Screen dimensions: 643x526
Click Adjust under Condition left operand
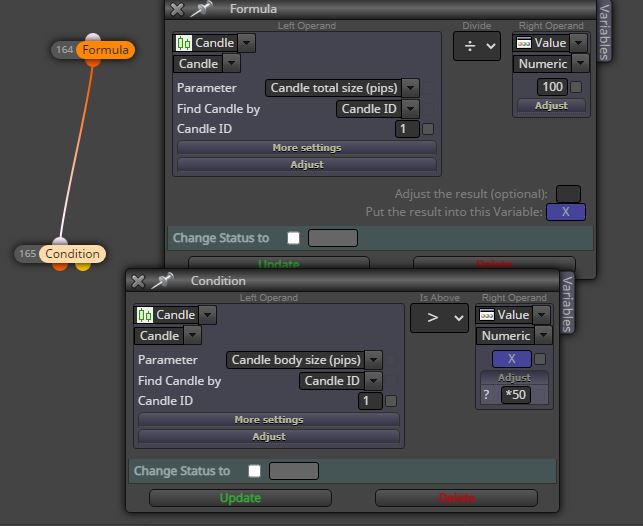[269, 436]
